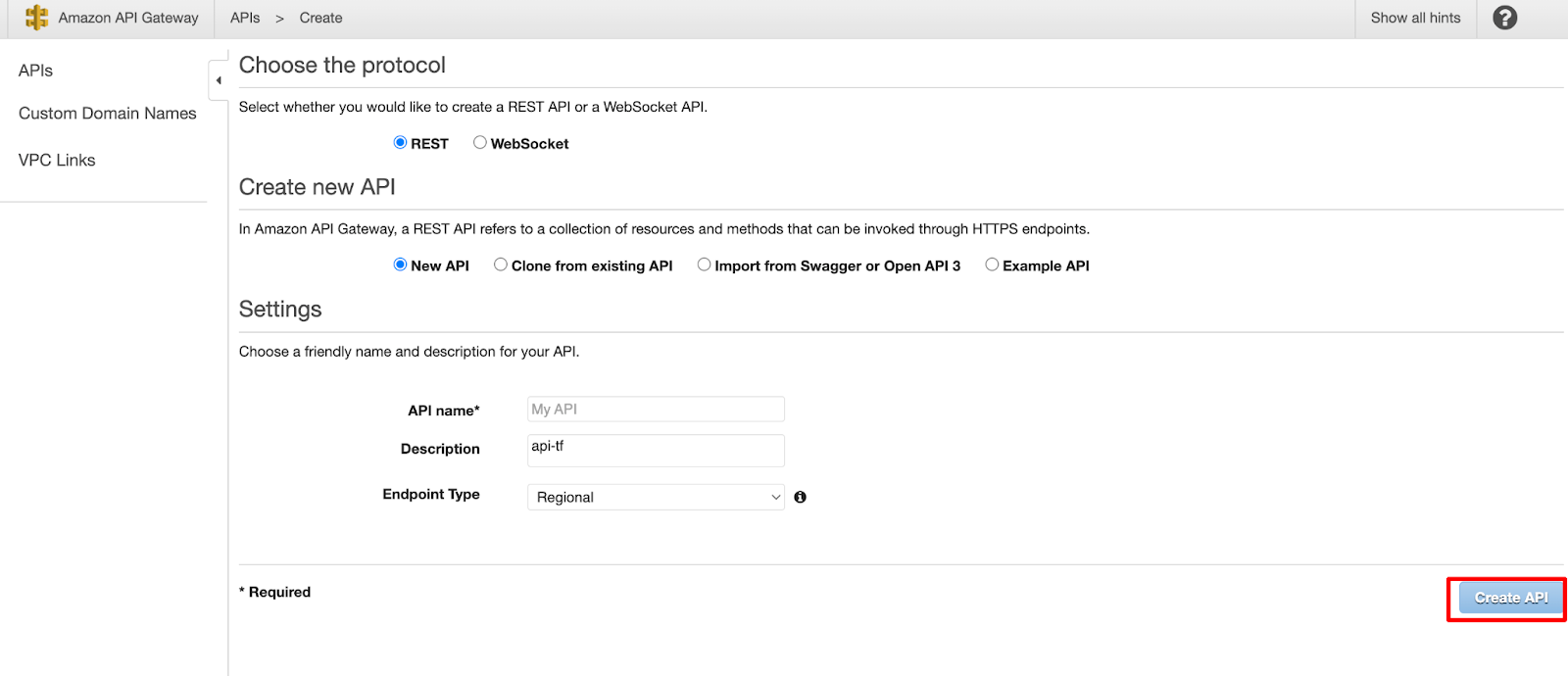Image resolution: width=1568 pixels, height=676 pixels.
Task: Click the Create breadcrumb item
Action: (320, 18)
